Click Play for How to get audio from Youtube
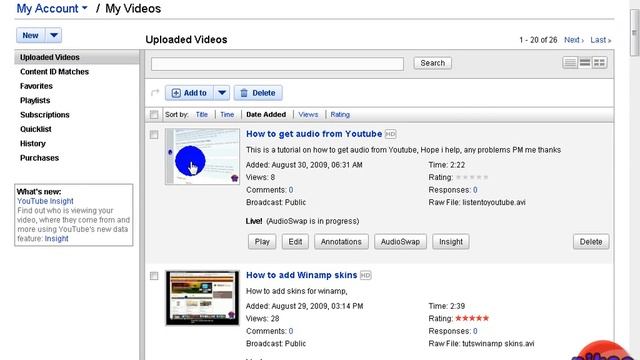The height and width of the screenshot is (360, 640). point(262,242)
